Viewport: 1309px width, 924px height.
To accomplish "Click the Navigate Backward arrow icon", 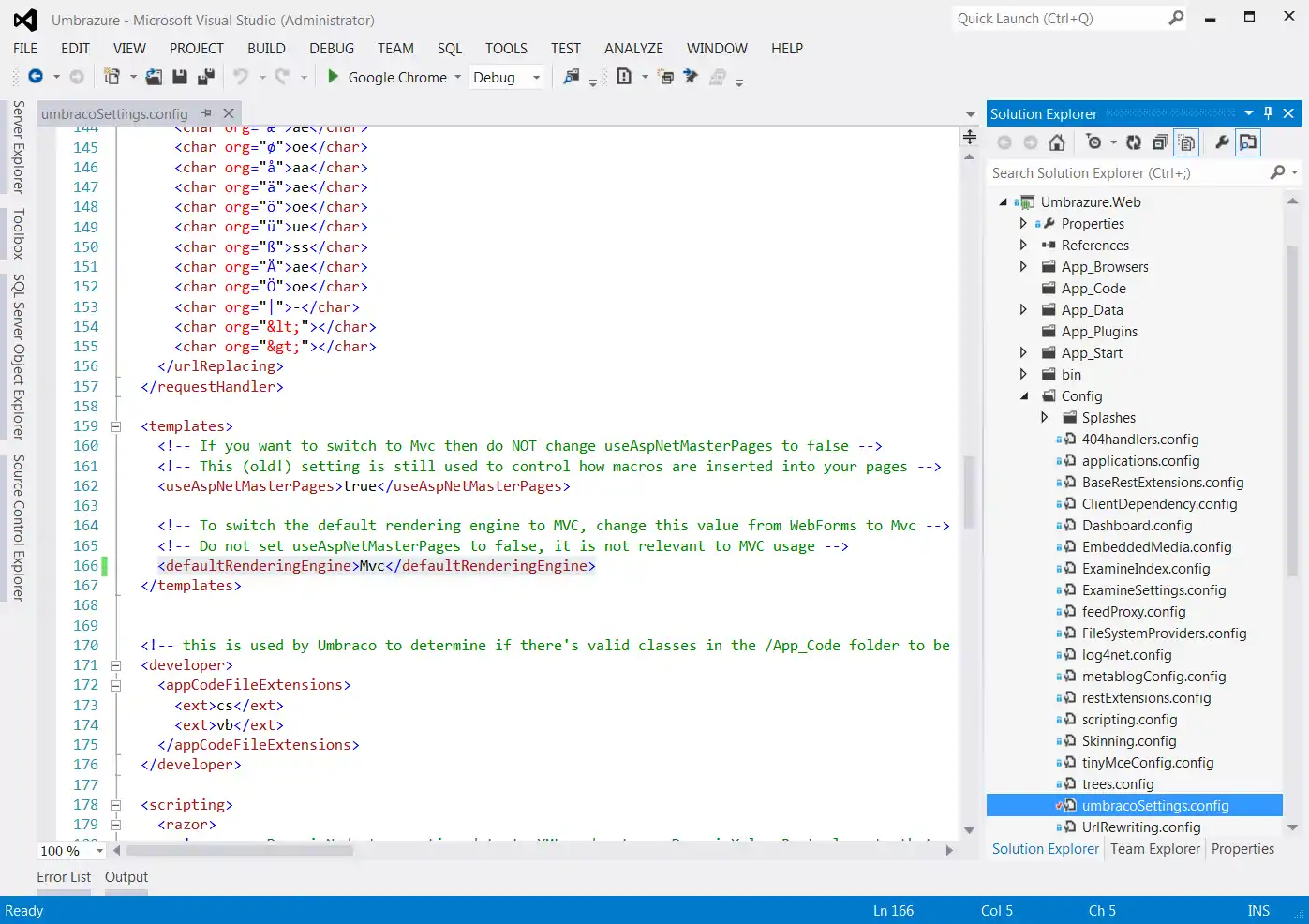I will [x=36, y=77].
